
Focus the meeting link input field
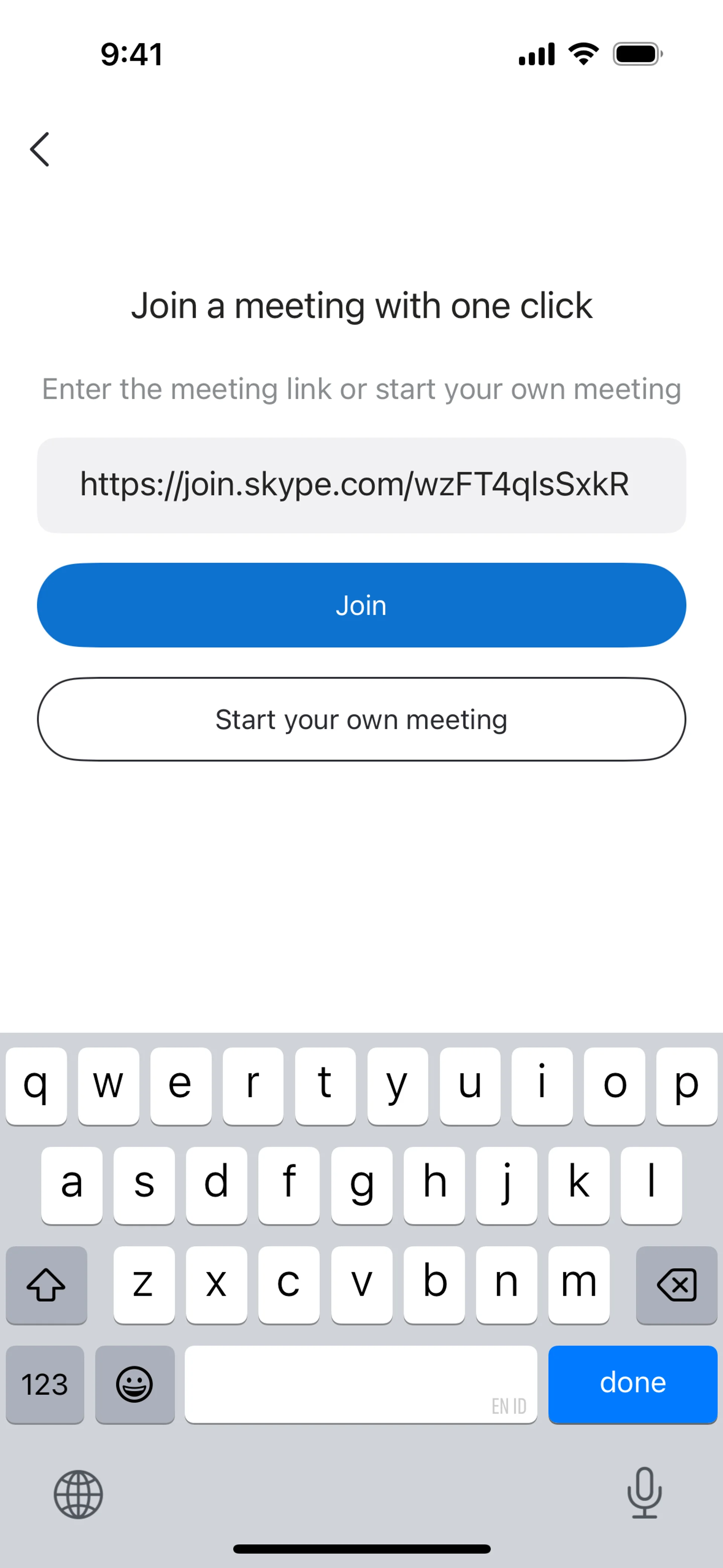coord(361,485)
